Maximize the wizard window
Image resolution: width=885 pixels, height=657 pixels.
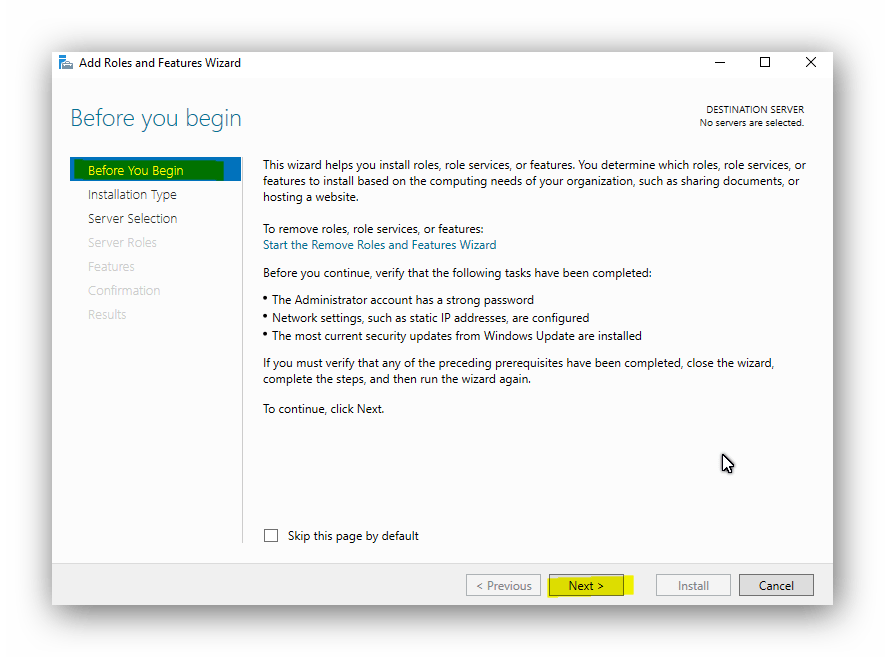pos(765,63)
